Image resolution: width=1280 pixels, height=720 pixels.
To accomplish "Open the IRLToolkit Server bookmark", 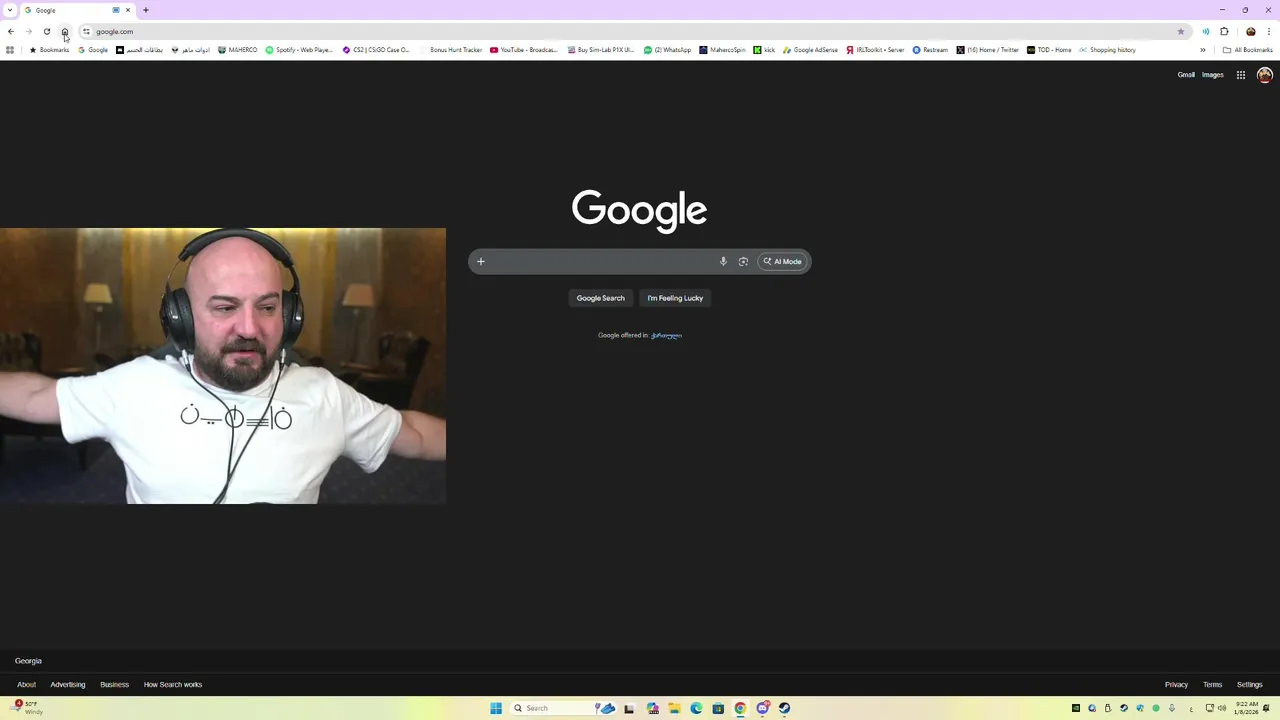I will click(x=875, y=50).
